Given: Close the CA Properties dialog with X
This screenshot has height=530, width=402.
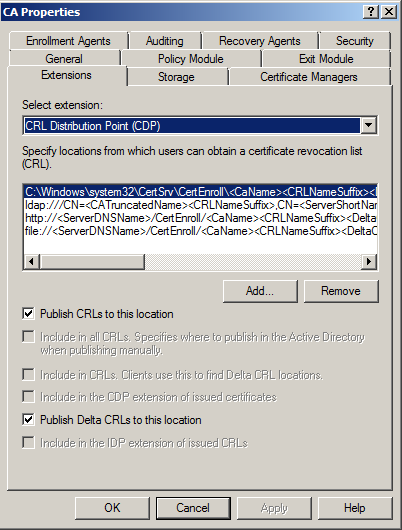Looking at the screenshot, I should tap(389, 12).
